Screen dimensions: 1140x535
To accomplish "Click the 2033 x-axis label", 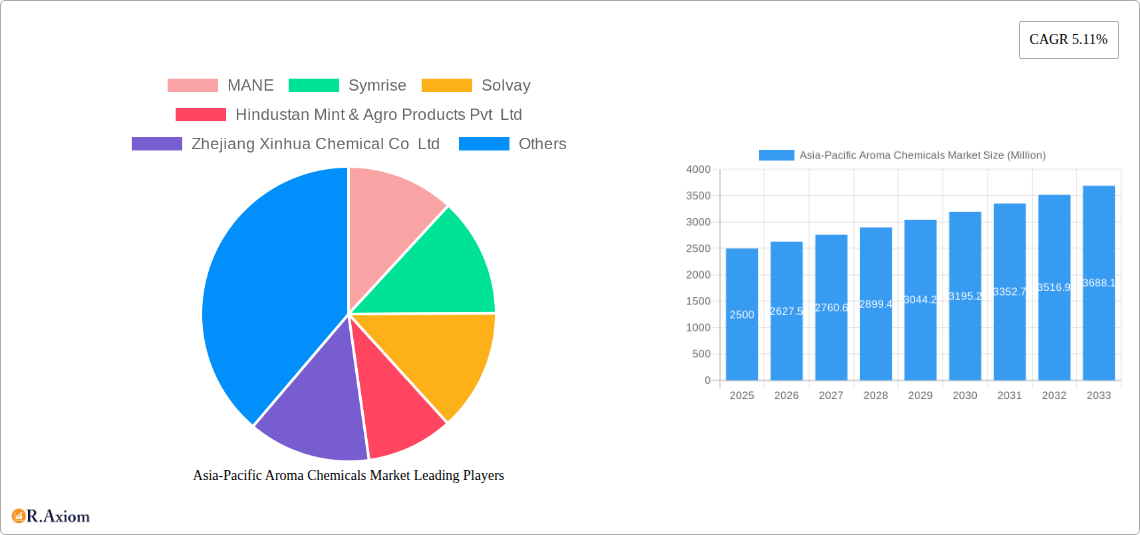I will pyautogui.click(x=1099, y=395).
